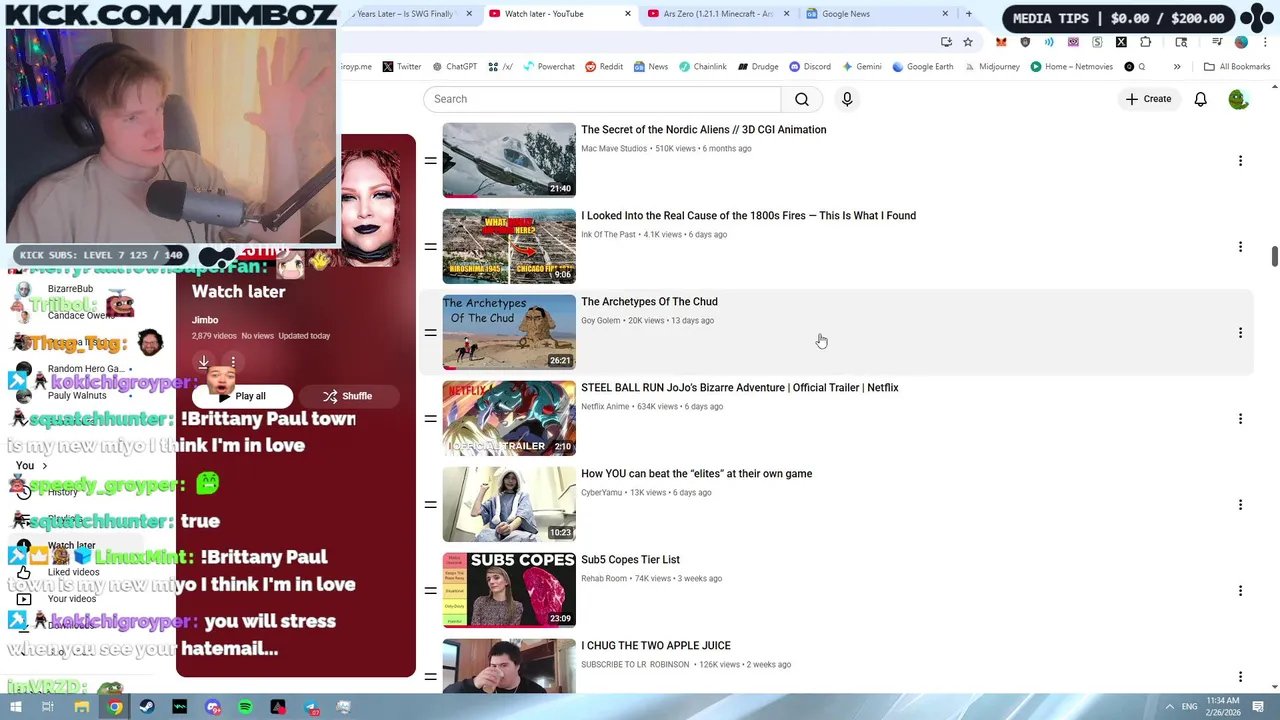Open Windows Start menu
1280x720 pixels.
[x=14, y=707]
